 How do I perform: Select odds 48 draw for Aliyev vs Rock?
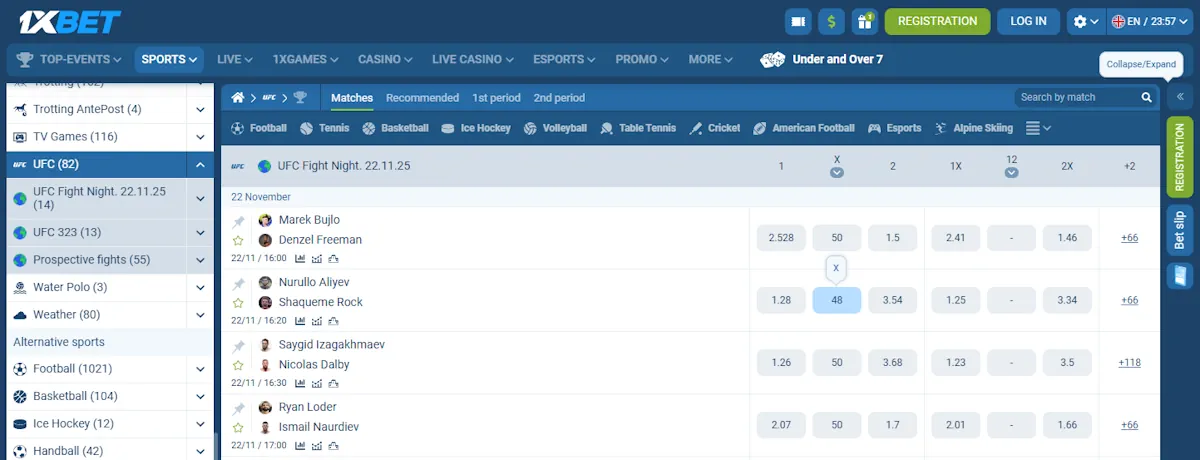[837, 300]
